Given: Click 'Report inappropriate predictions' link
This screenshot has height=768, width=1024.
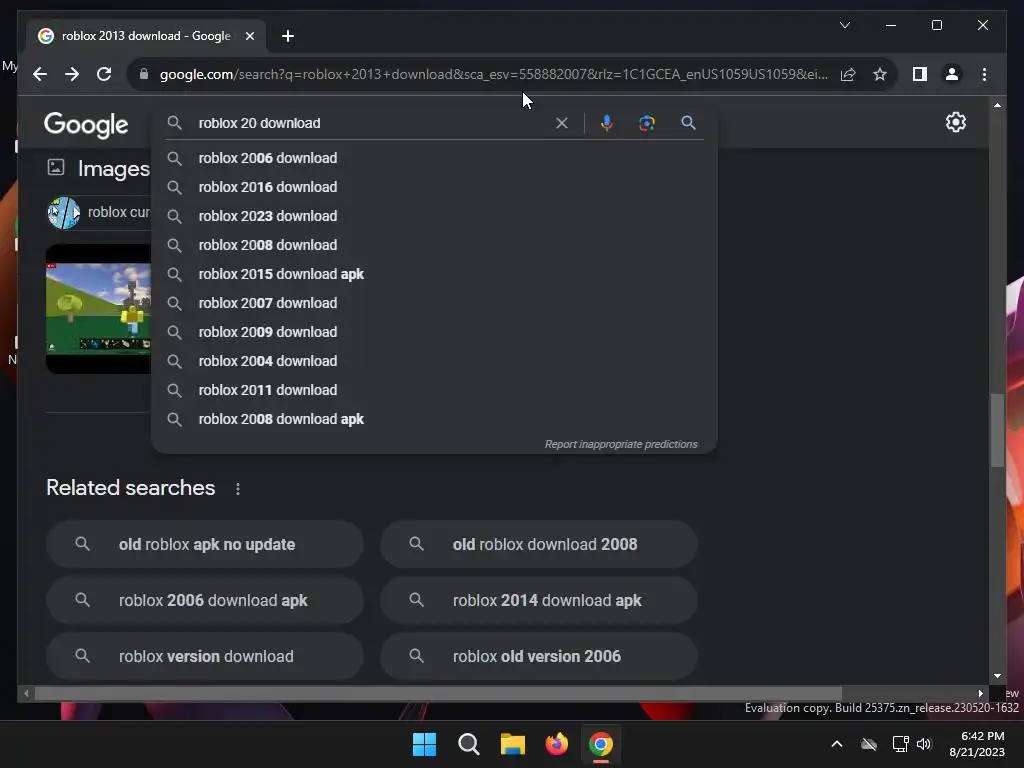Looking at the screenshot, I should tap(621, 444).
